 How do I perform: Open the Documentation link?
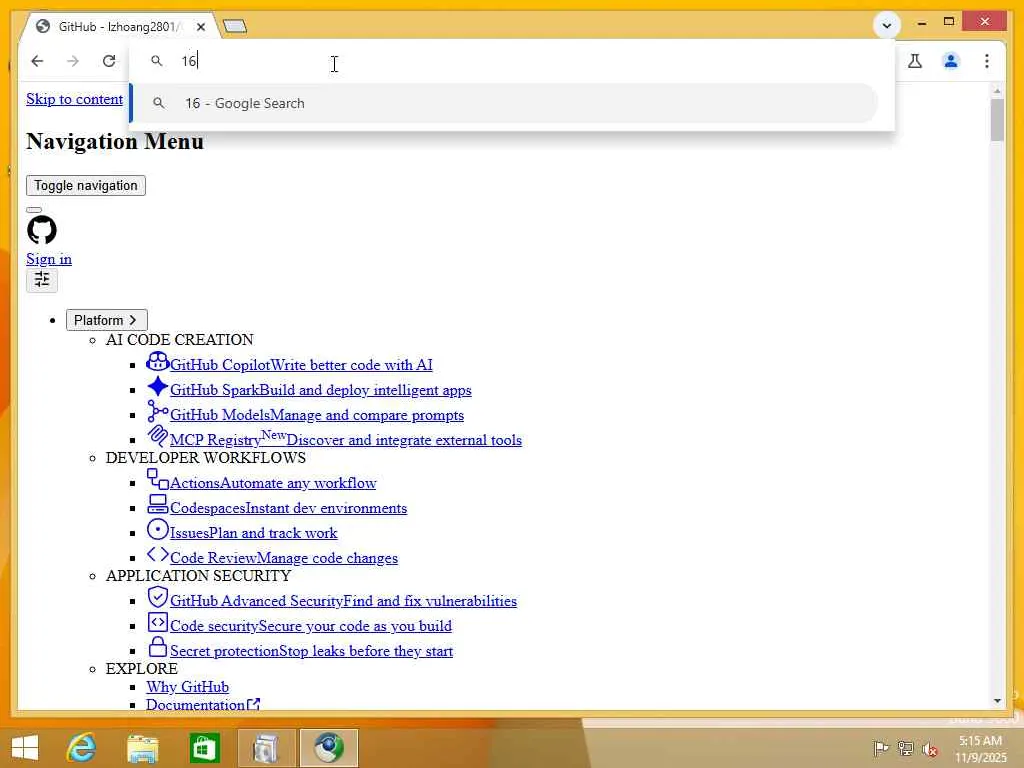(x=203, y=705)
